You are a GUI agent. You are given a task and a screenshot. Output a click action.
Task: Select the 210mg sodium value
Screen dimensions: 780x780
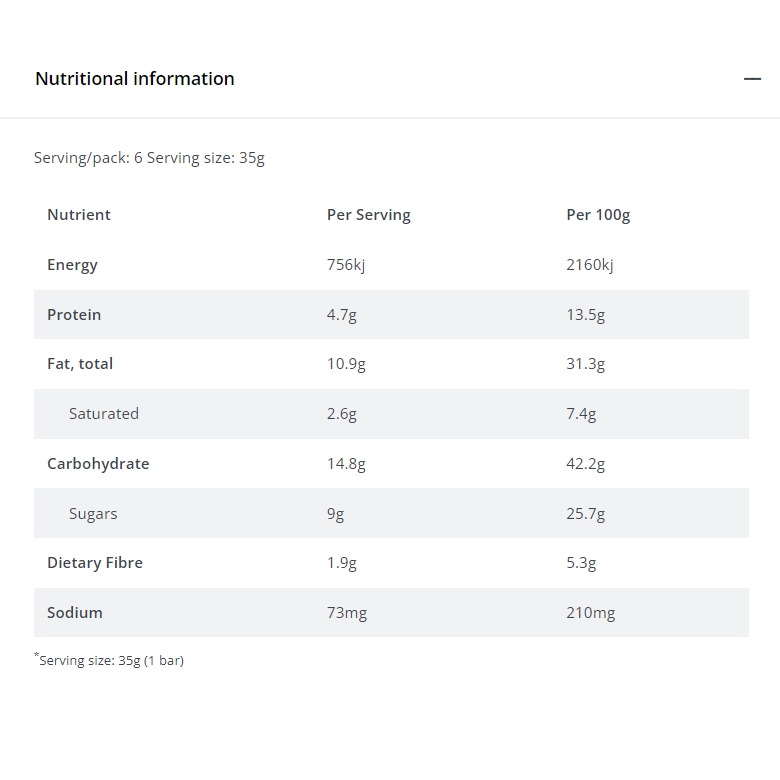[x=590, y=613]
